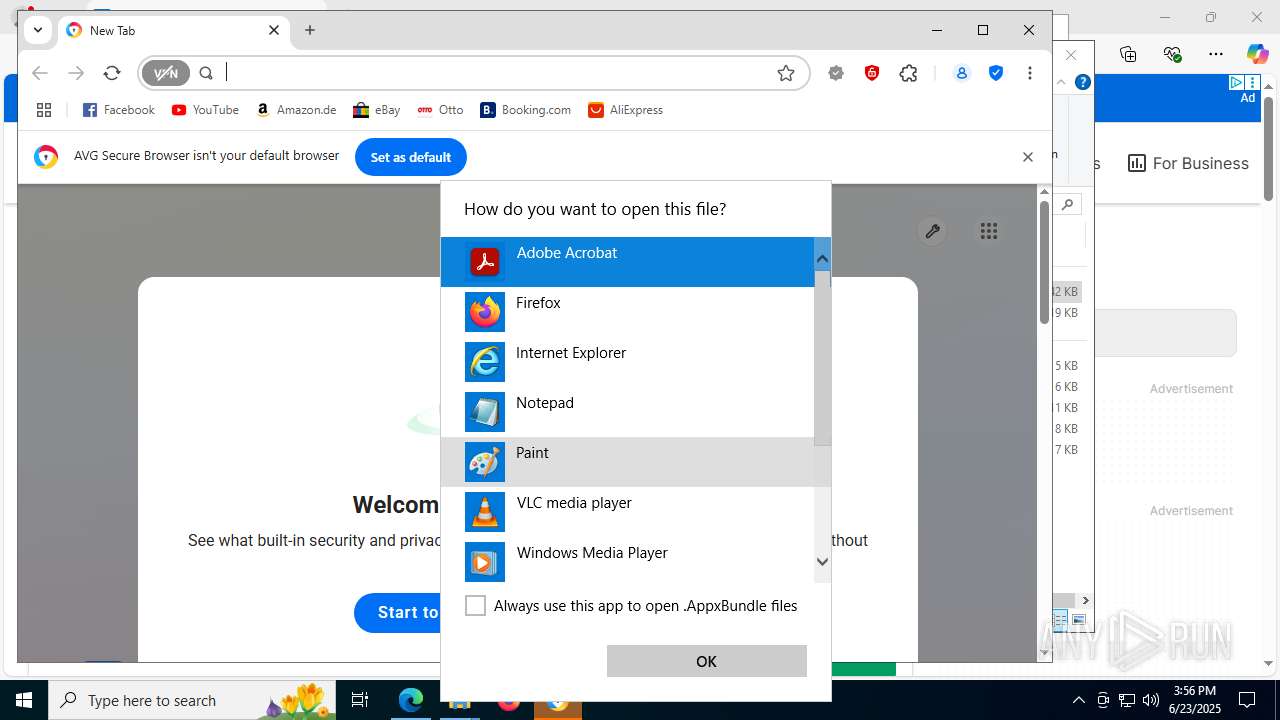1280x720 pixels.
Task: Select Adobe Acrobat app icon
Action: tap(485, 262)
